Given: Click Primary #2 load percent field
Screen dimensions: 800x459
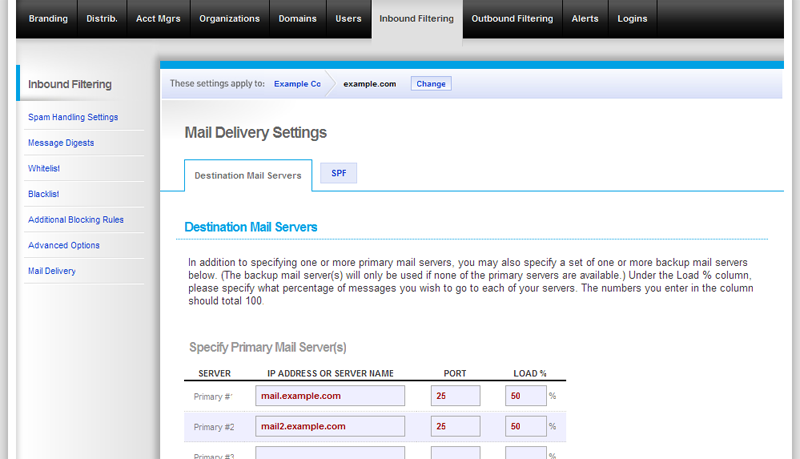Looking at the screenshot, I should (526, 426).
